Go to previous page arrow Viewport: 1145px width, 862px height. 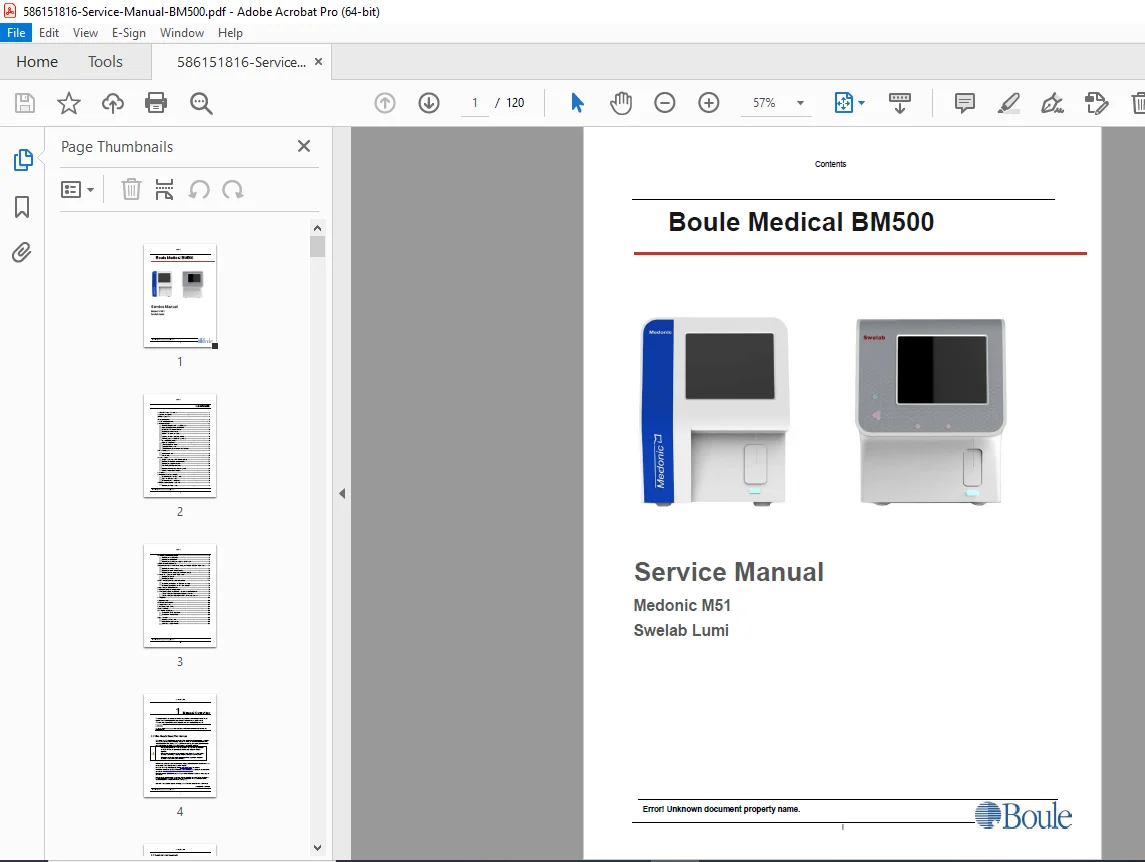point(385,103)
